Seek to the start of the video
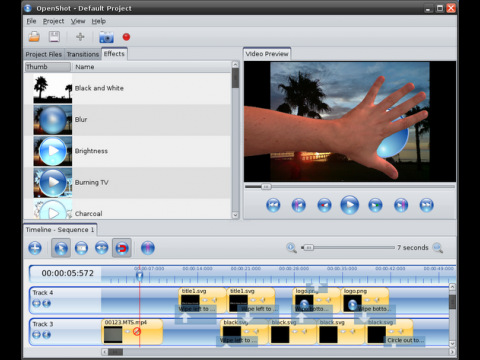The width and height of the screenshot is (480, 360). 273,205
